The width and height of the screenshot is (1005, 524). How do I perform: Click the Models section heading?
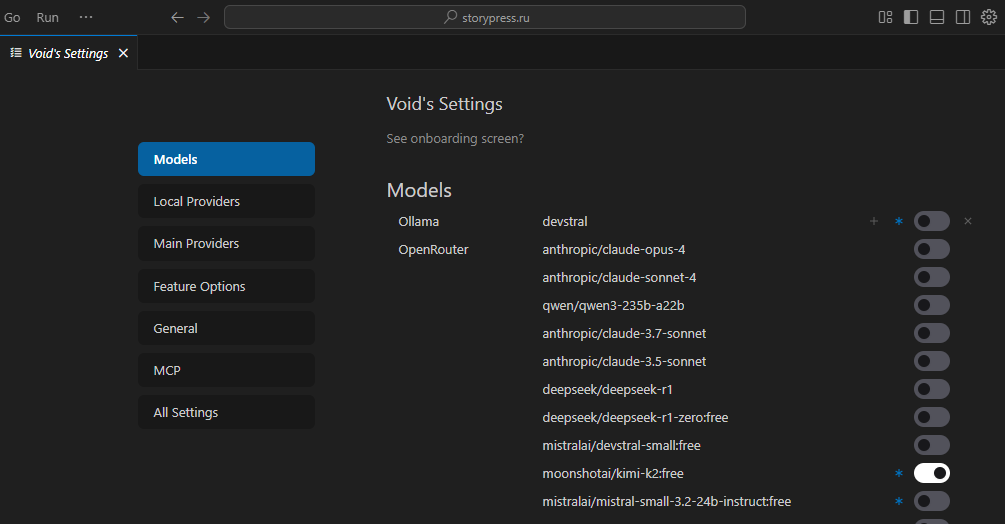[x=419, y=190]
